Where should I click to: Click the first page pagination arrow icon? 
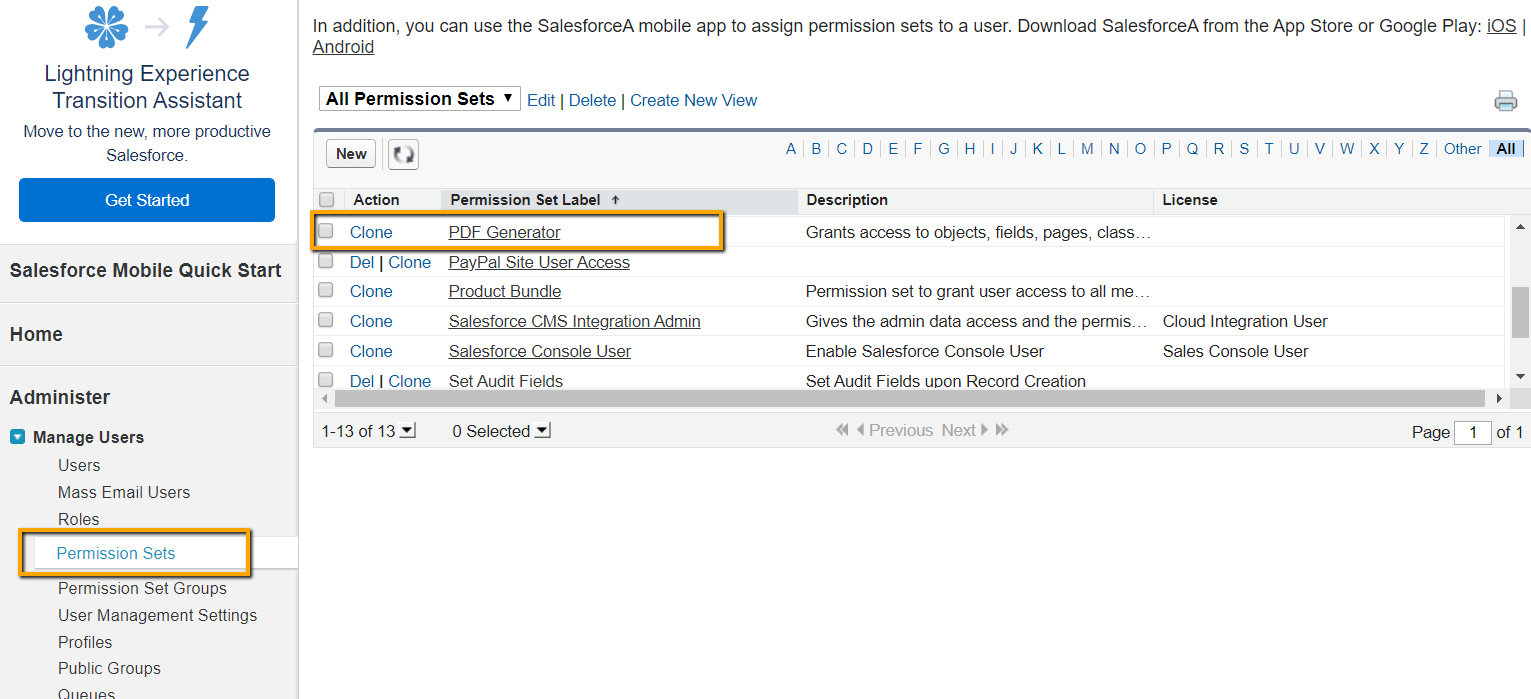click(842, 430)
